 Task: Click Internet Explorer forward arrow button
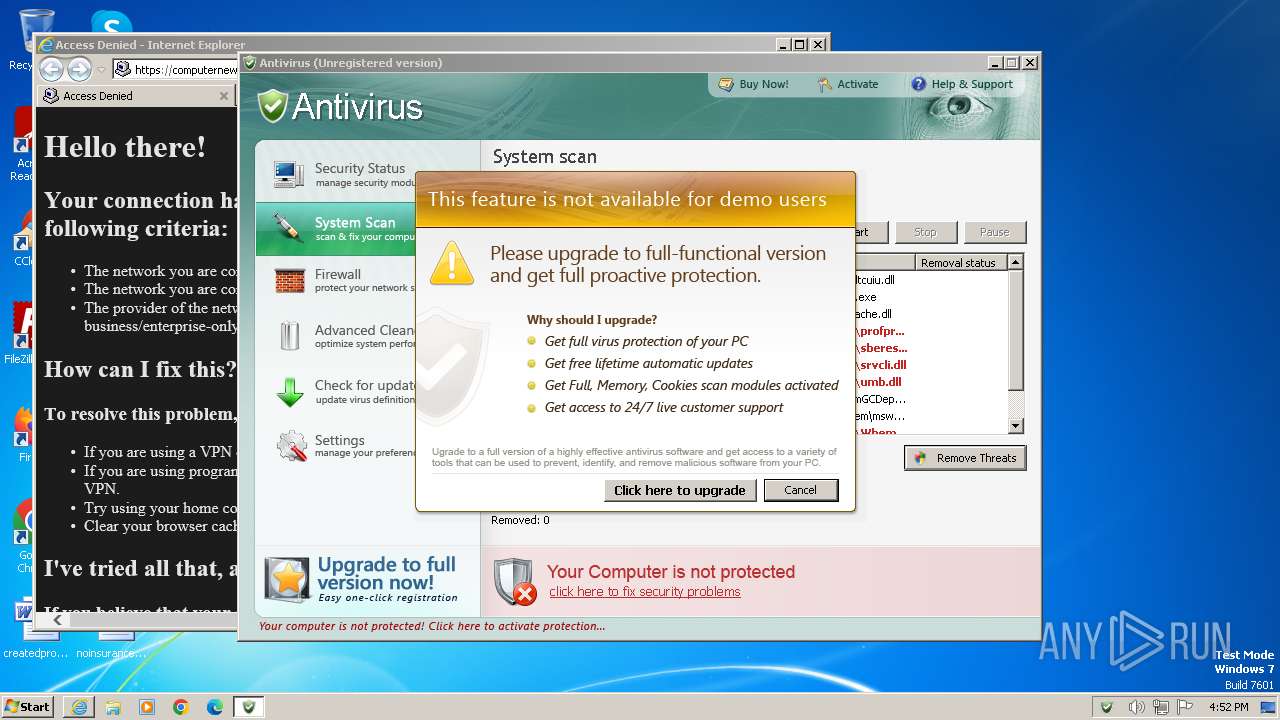[79, 69]
